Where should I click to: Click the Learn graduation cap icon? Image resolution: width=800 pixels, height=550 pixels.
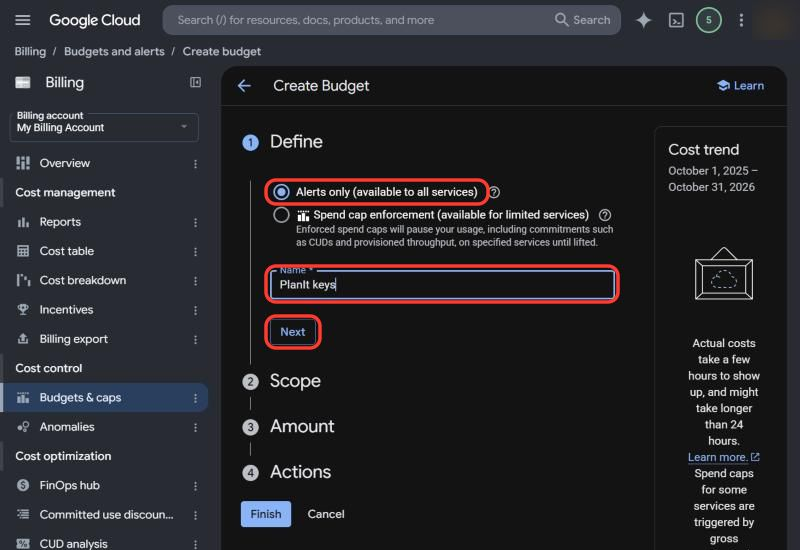(x=723, y=86)
